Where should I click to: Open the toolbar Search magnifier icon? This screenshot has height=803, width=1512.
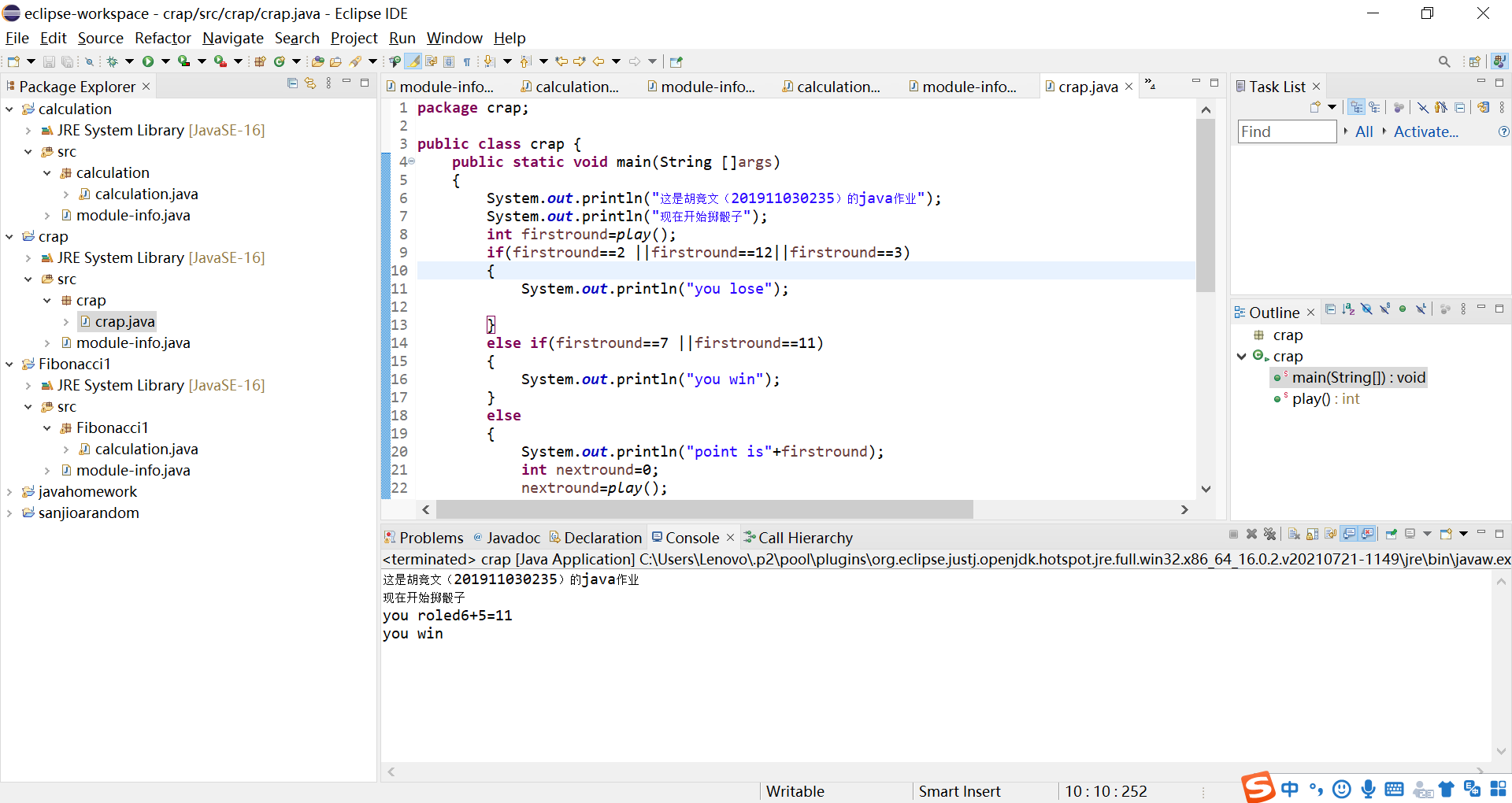[x=1444, y=61]
